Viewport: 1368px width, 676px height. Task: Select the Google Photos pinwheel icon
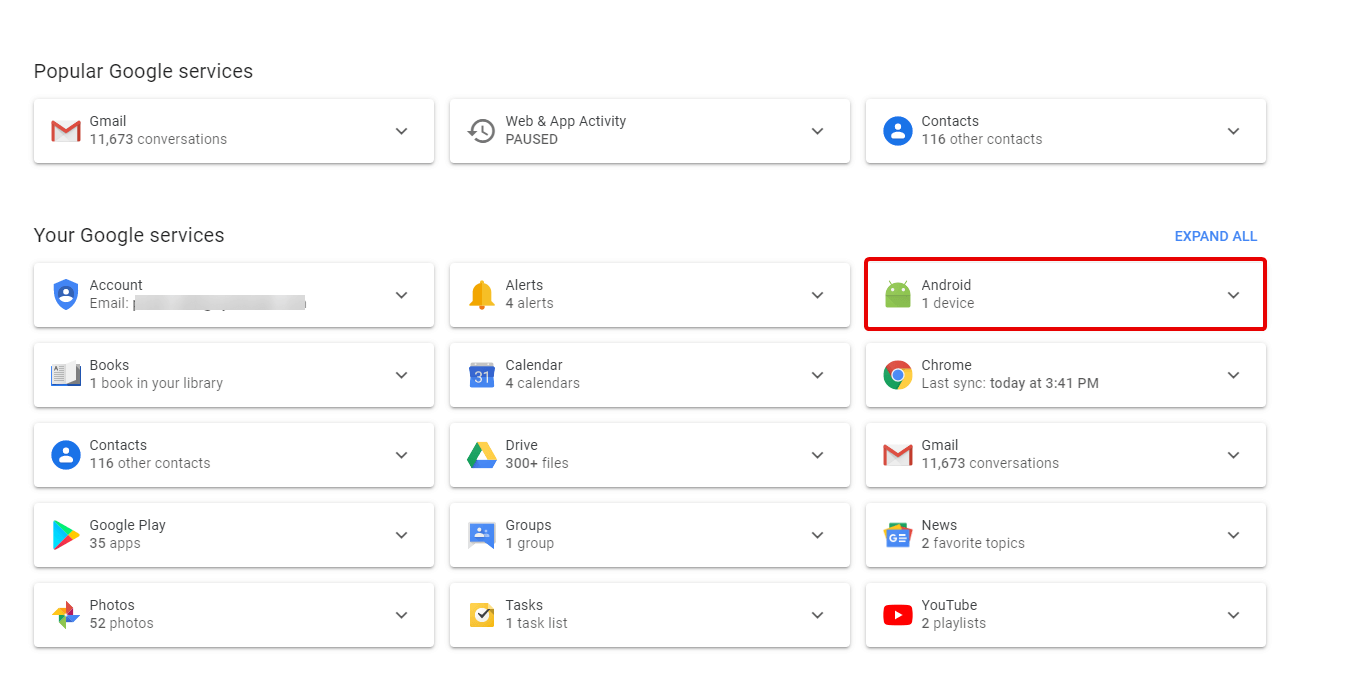[x=64, y=614]
